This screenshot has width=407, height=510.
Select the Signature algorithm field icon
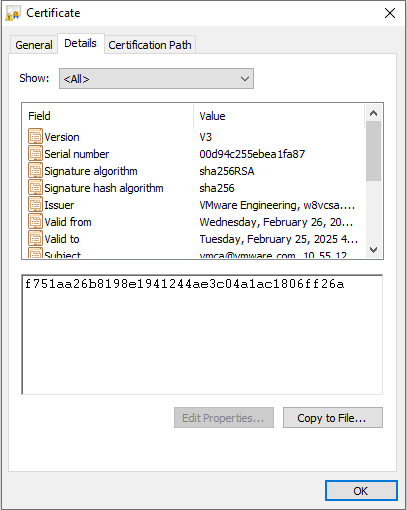pos(35,171)
